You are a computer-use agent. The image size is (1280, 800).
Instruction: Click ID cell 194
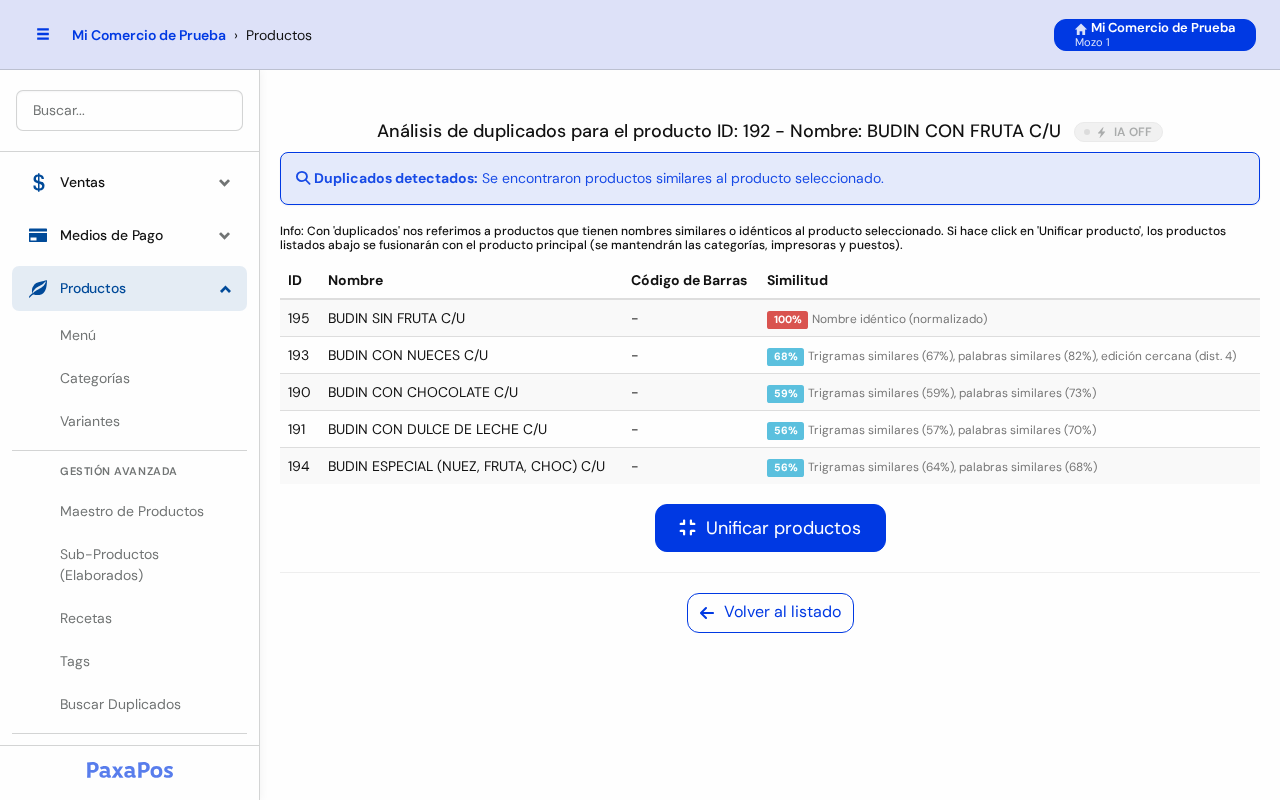[299, 467]
